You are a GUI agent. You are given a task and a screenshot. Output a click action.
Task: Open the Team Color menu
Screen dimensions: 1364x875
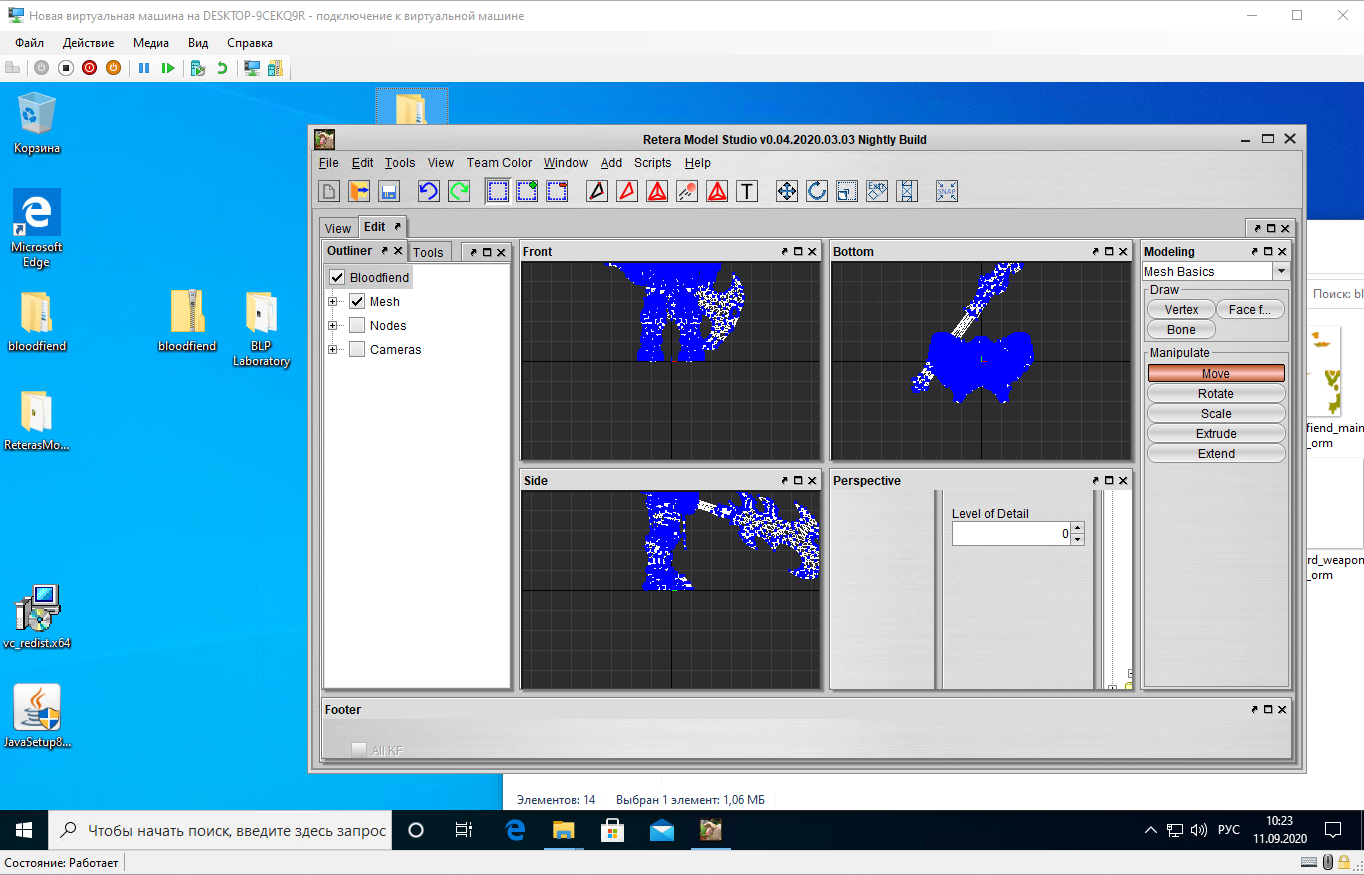pos(499,163)
